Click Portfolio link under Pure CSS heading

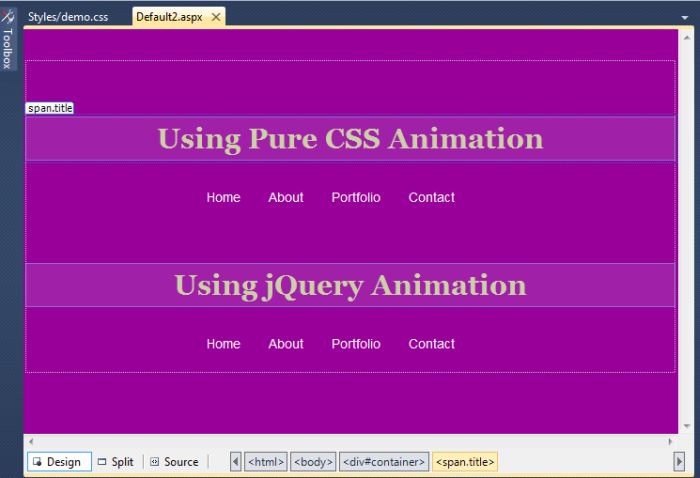click(x=356, y=197)
